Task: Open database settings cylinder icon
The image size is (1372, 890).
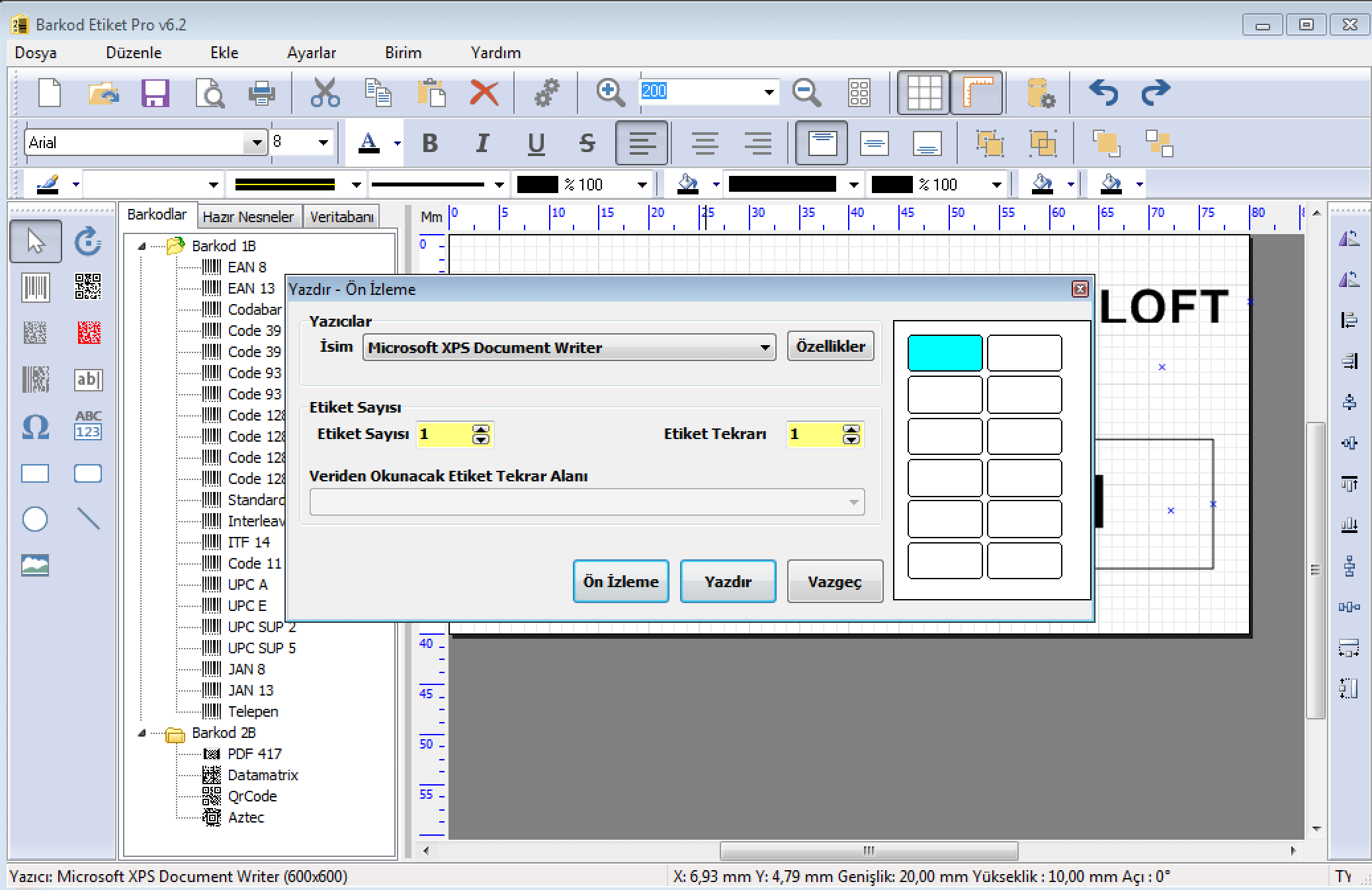Action: pos(1041,93)
